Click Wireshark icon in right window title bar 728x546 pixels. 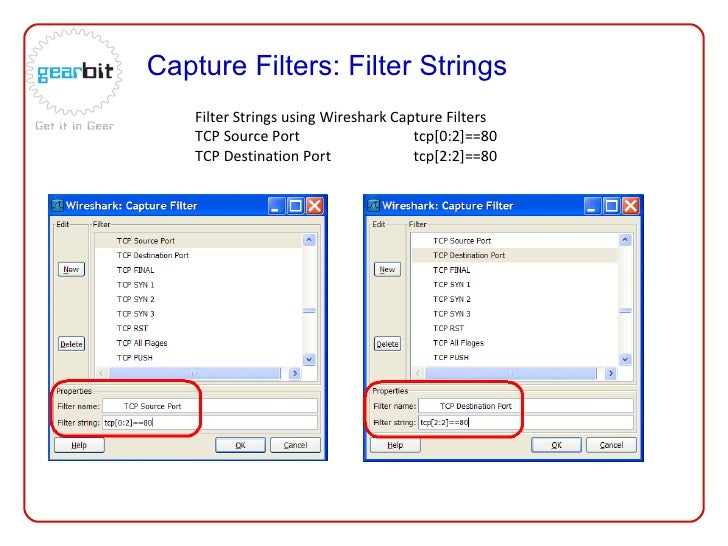(373, 205)
